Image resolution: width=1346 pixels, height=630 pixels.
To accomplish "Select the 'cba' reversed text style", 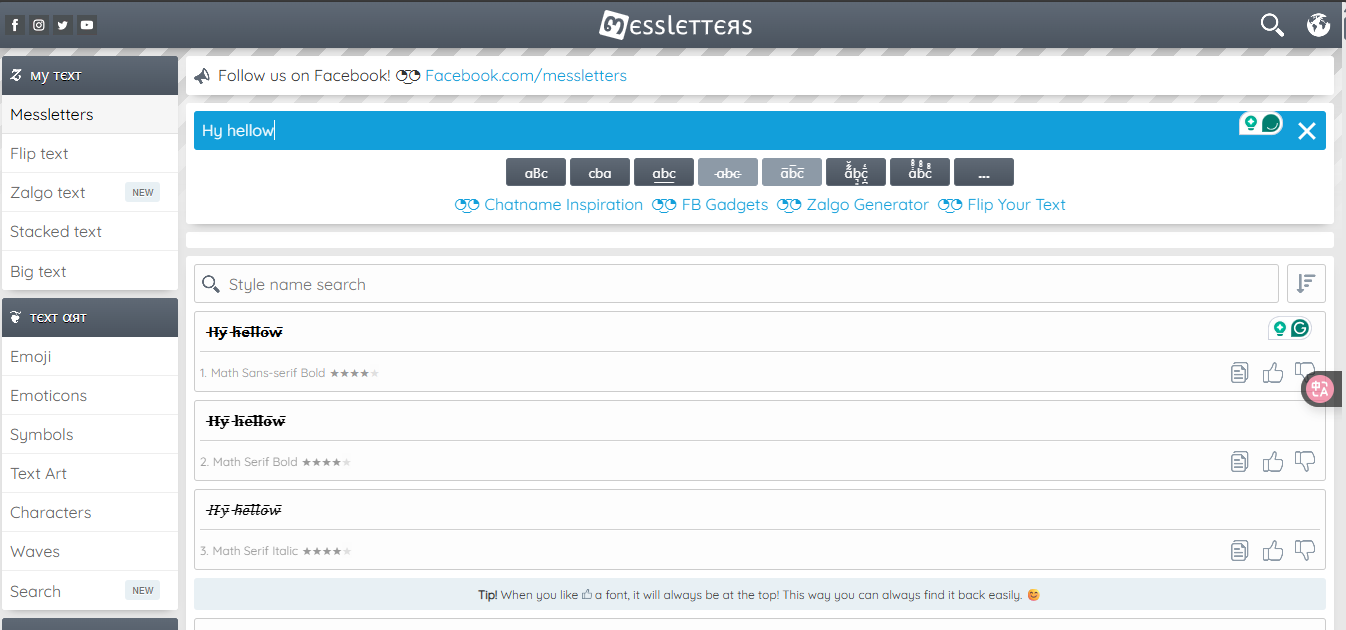I will (599, 171).
